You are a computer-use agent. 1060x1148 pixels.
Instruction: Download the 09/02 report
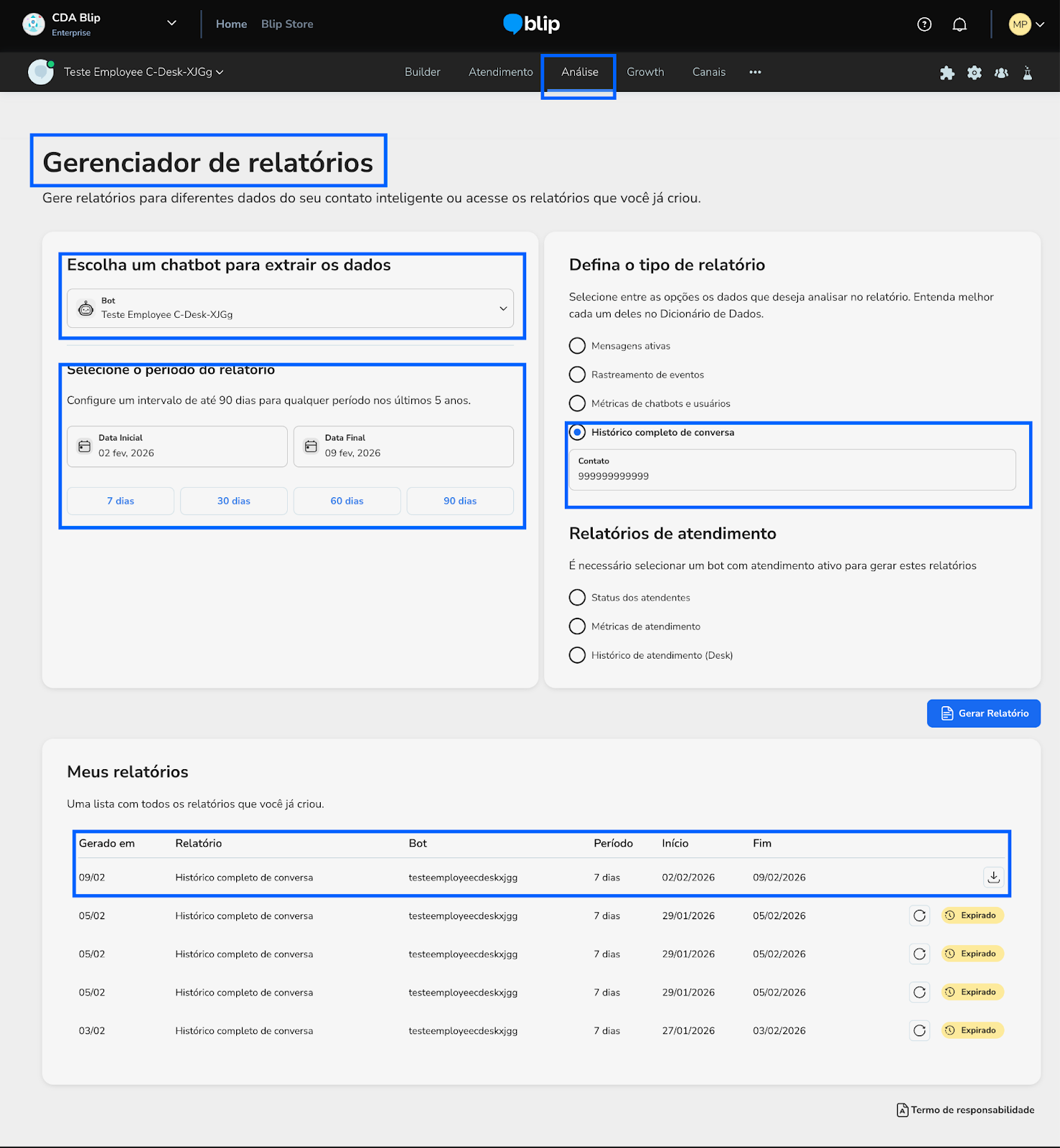click(x=993, y=877)
